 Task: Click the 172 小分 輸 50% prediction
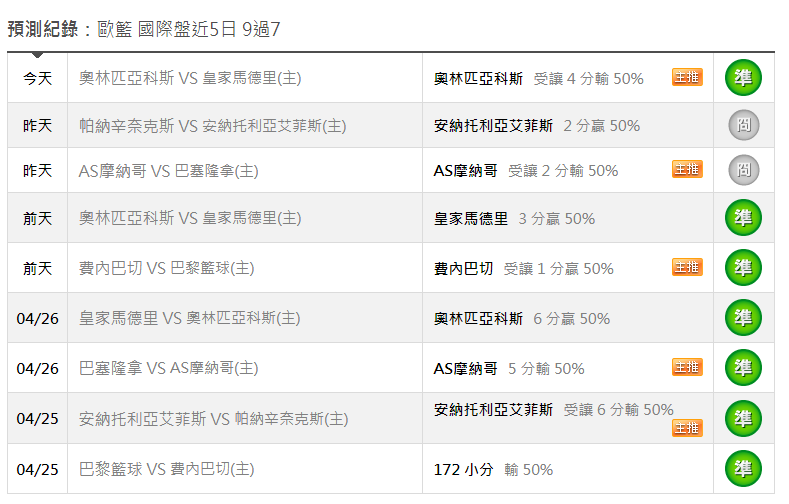(493, 469)
